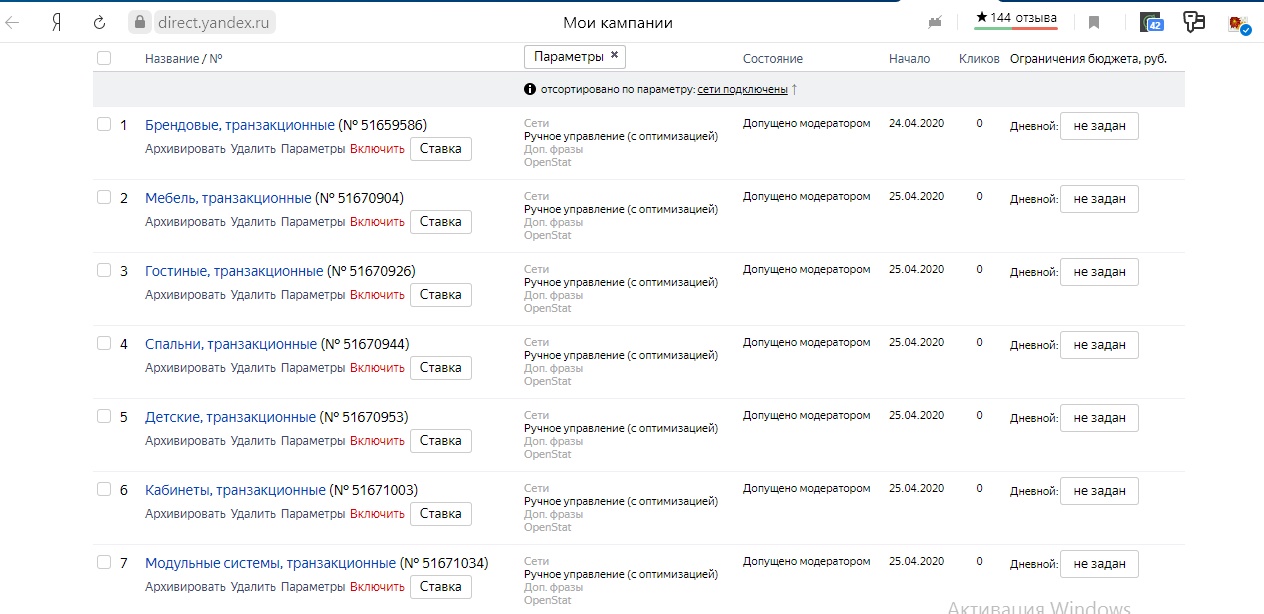The width and height of the screenshot is (1264, 614).
Task: Delete the Модульные системы campaign via Удалить
Action: 253,587
